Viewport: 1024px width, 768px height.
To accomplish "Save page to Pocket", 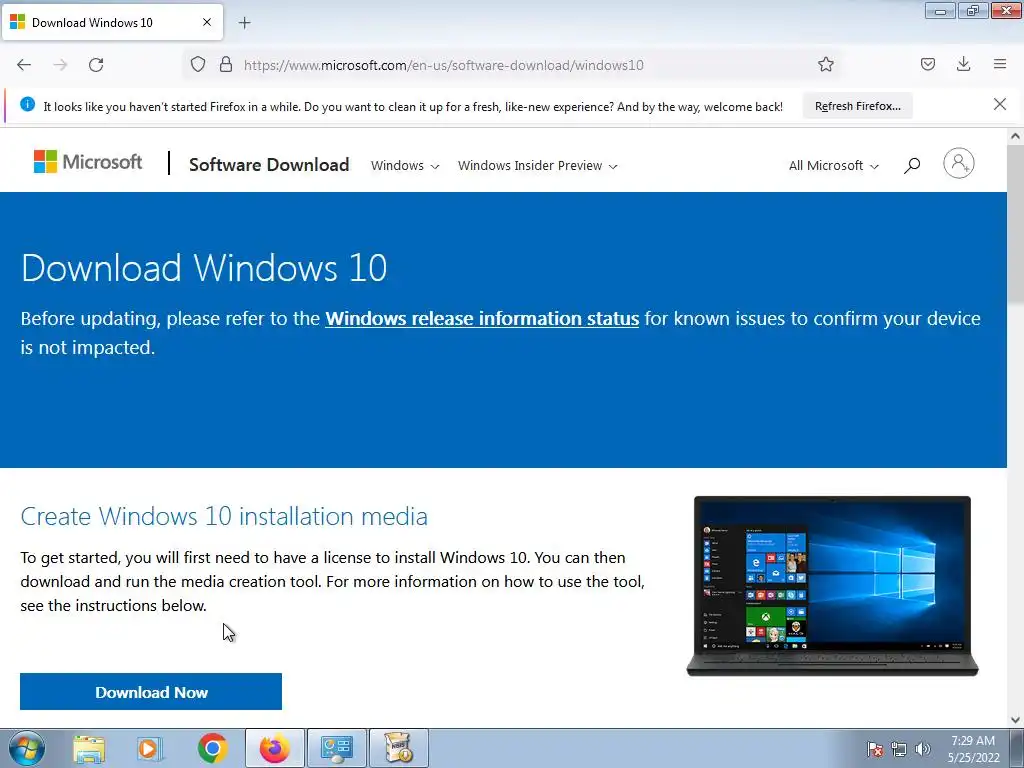I will point(927,64).
